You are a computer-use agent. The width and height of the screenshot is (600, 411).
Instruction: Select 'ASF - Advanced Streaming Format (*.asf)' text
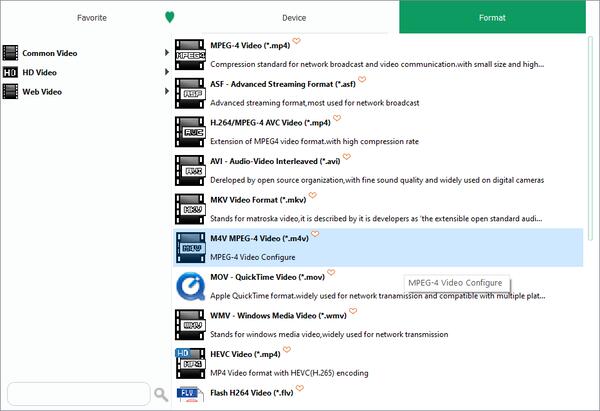(283, 84)
